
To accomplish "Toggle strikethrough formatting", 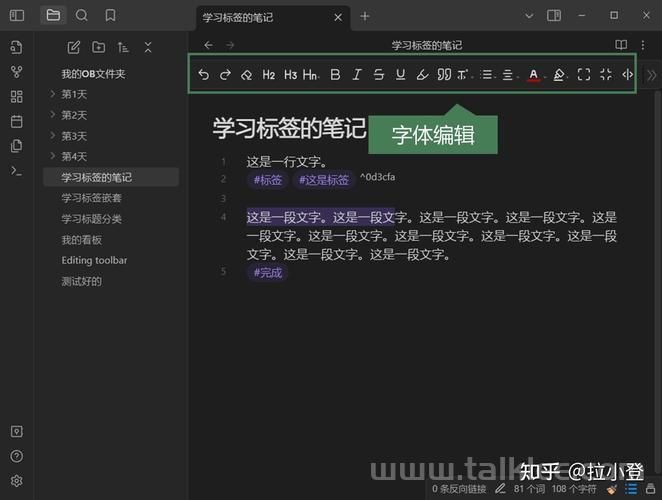I will (x=379, y=75).
